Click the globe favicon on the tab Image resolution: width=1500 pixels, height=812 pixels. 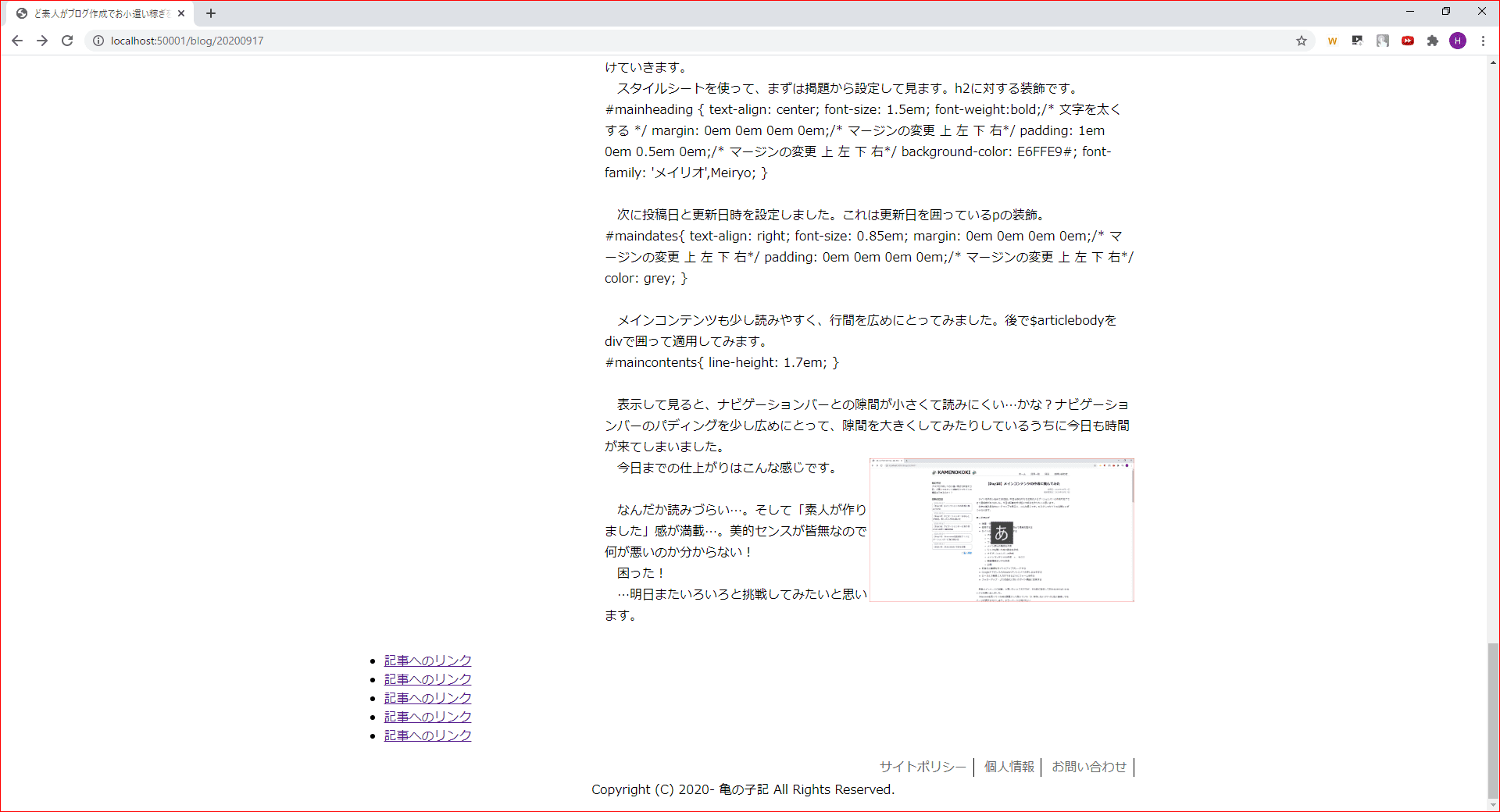[x=21, y=12]
